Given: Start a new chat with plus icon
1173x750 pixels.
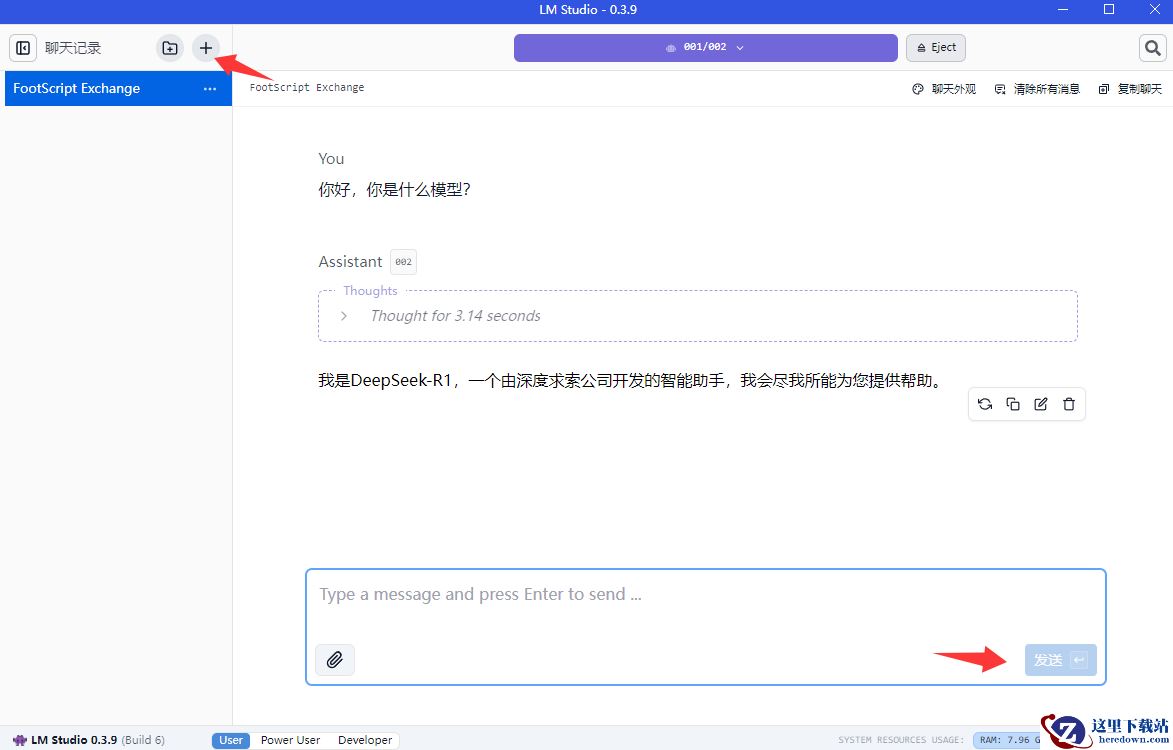Looking at the screenshot, I should point(206,48).
